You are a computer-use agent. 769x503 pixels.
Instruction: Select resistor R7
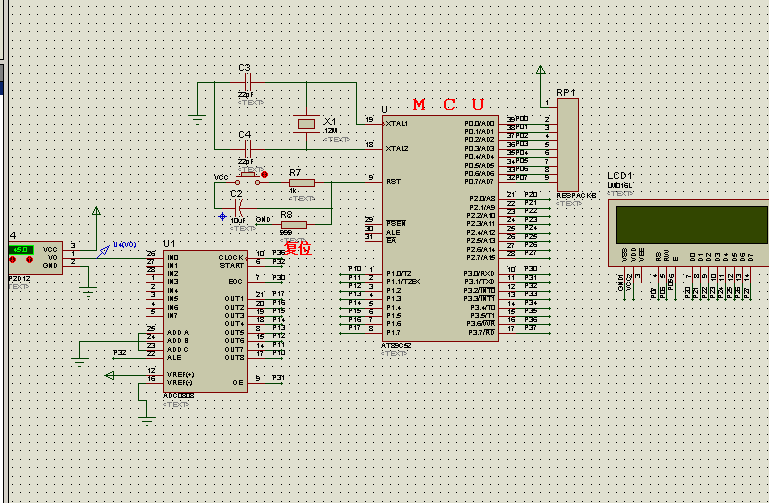pos(302,183)
